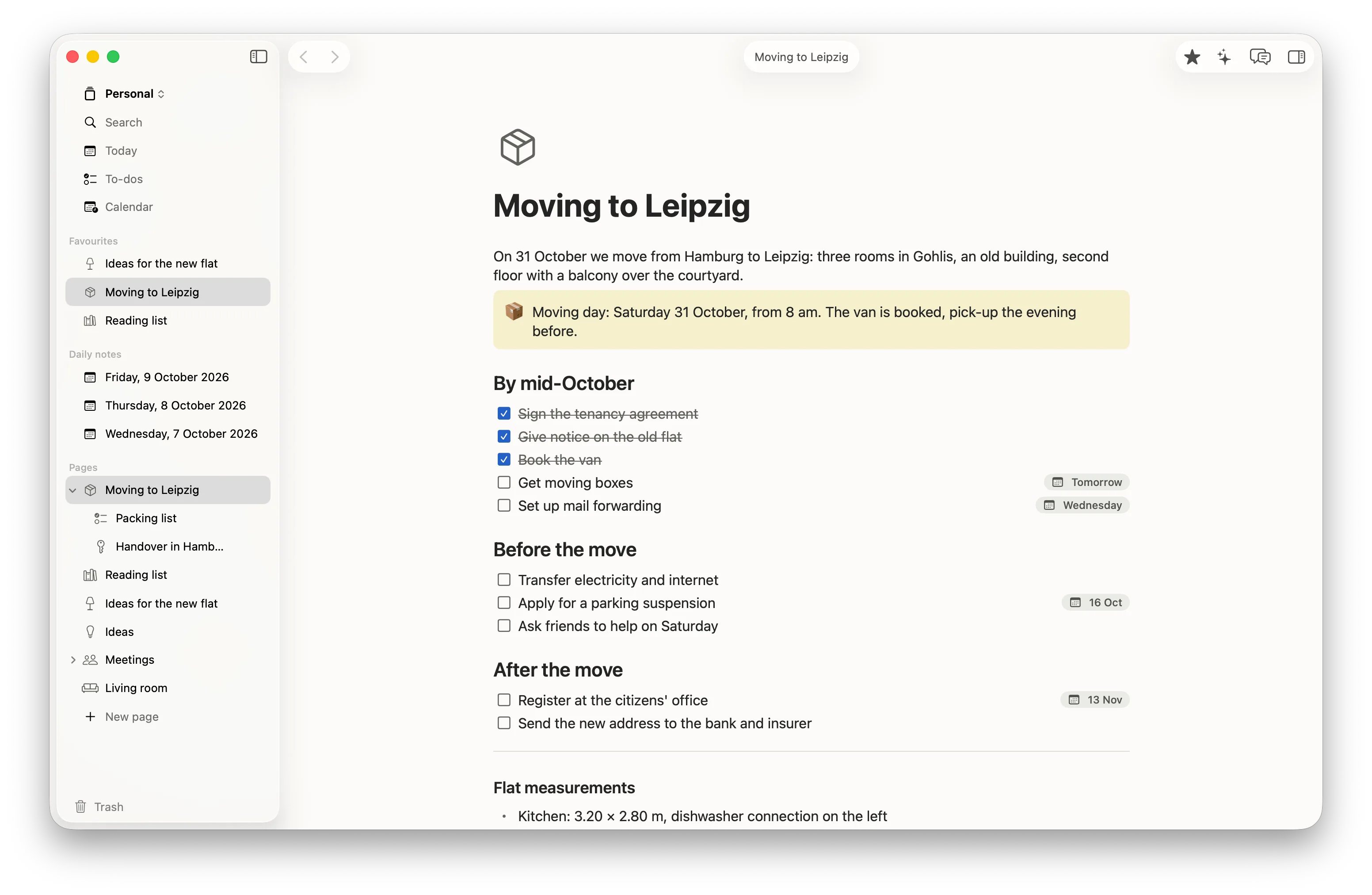Click the large box page icon
Image resolution: width=1372 pixels, height=895 pixels.
pyautogui.click(x=517, y=147)
